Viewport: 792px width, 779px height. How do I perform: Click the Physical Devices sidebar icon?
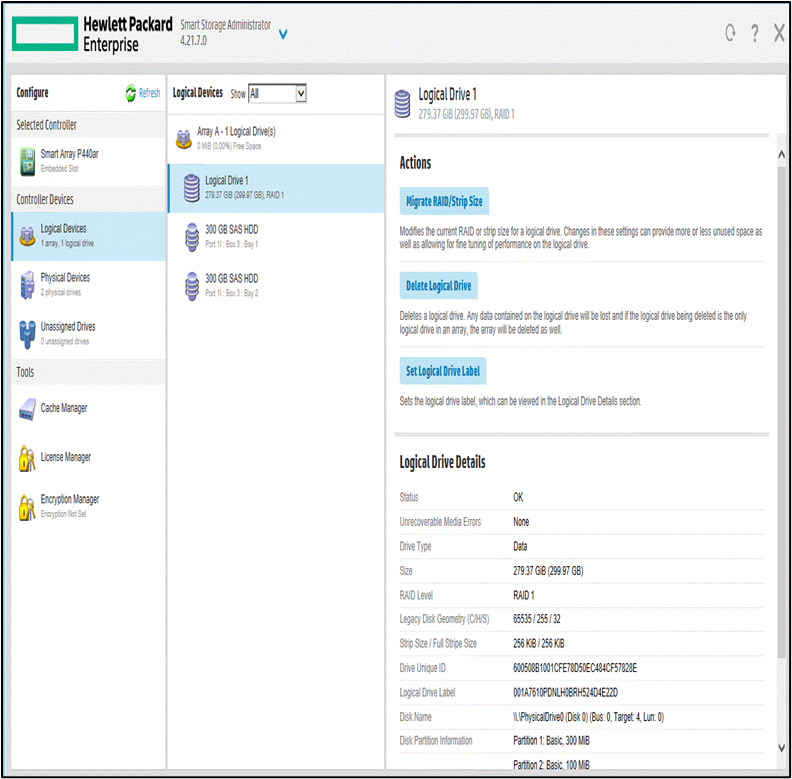tap(27, 285)
